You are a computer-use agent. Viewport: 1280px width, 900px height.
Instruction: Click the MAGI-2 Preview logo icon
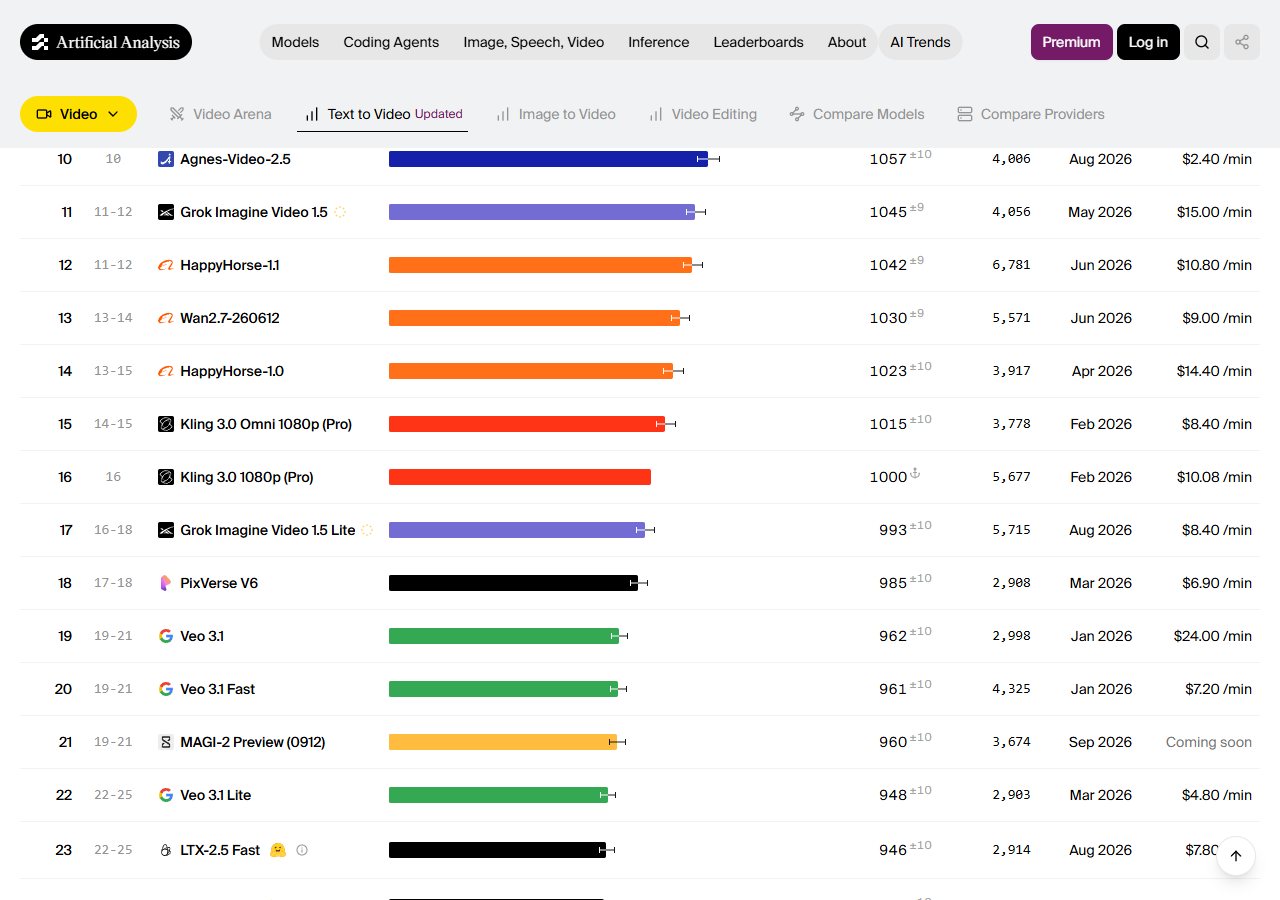(x=166, y=742)
